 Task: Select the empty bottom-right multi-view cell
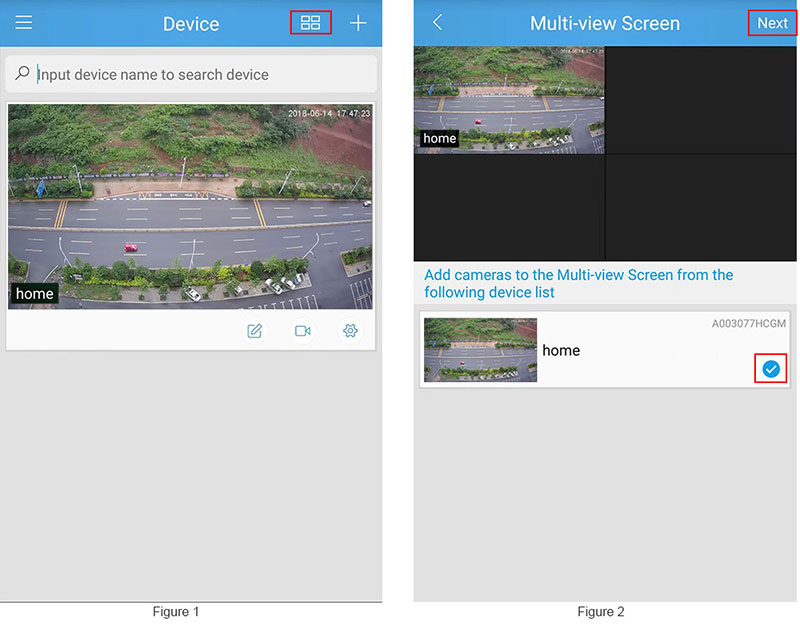point(701,208)
